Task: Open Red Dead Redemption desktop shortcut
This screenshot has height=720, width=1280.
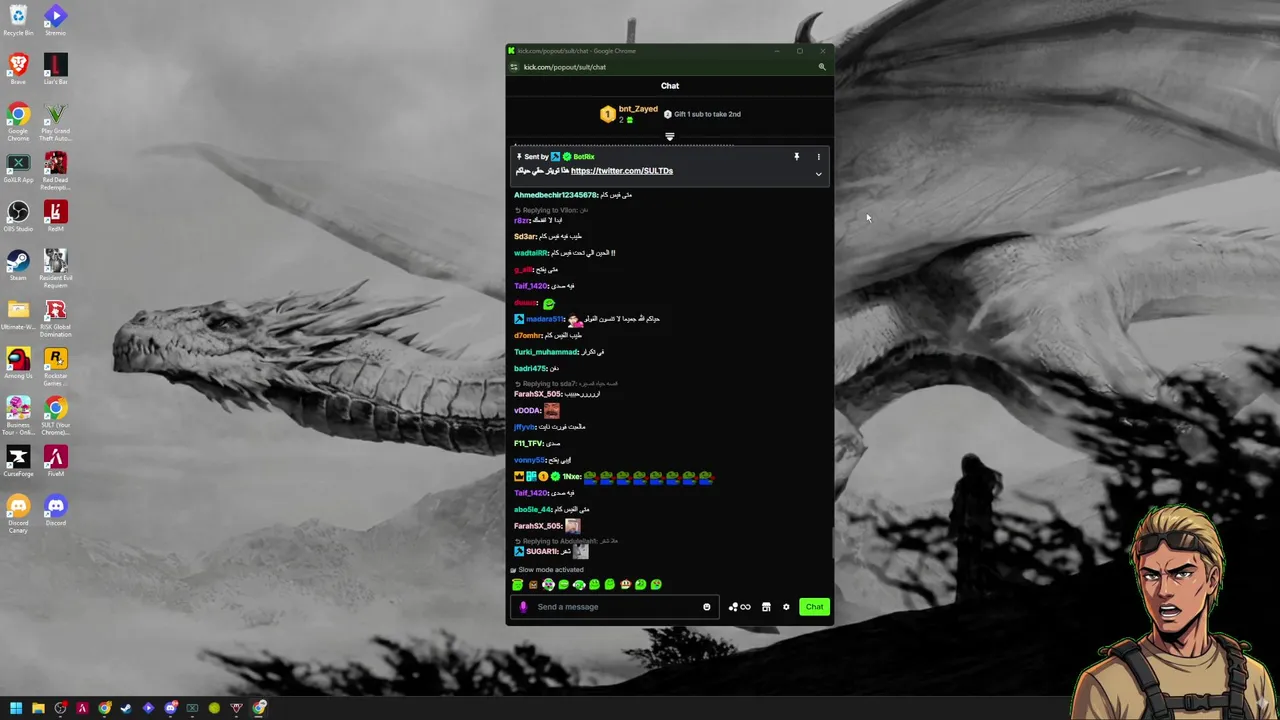Action: (55, 171)
